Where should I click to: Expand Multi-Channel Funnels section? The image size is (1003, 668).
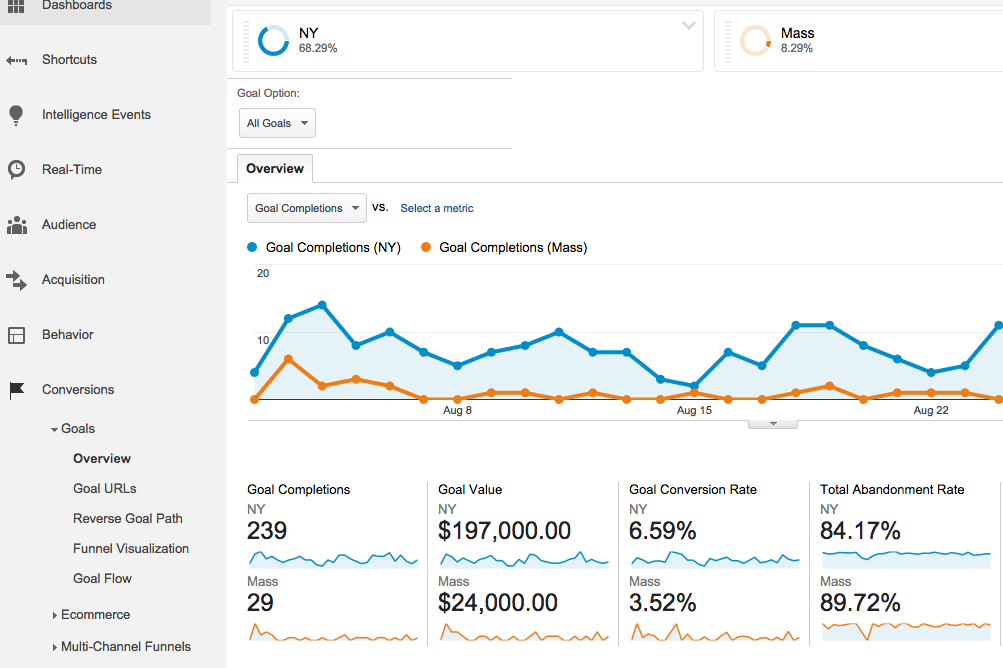click(54, 647)
